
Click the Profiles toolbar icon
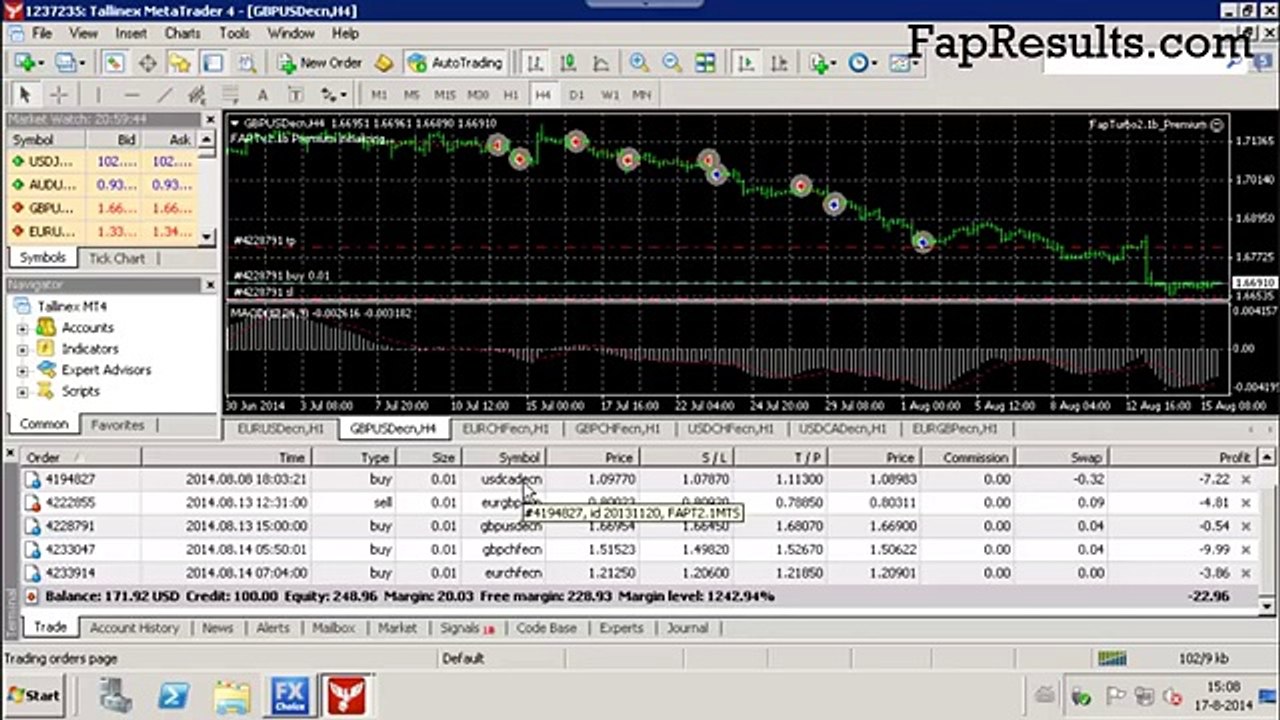[x=70, y=63]
